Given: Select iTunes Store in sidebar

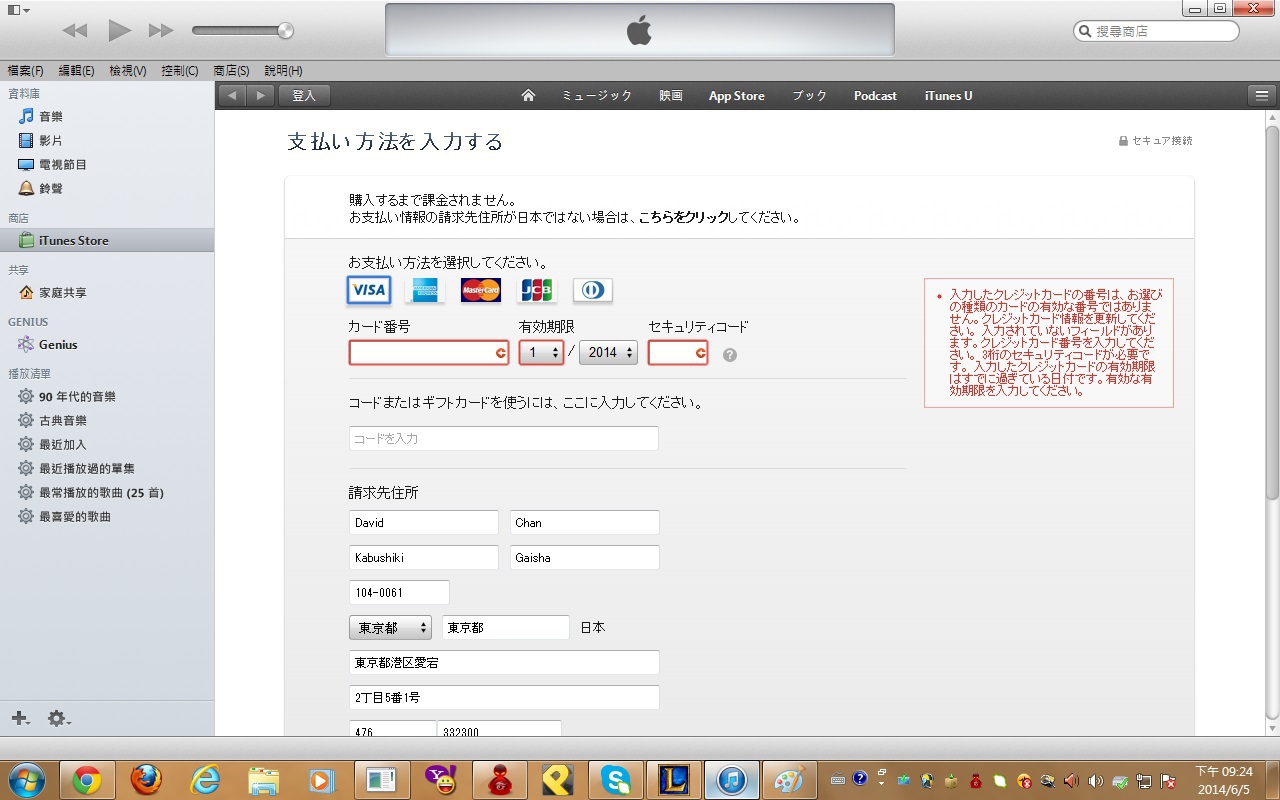Looking at the screenshot, I should pyautogui.click(x=107, y=241).
